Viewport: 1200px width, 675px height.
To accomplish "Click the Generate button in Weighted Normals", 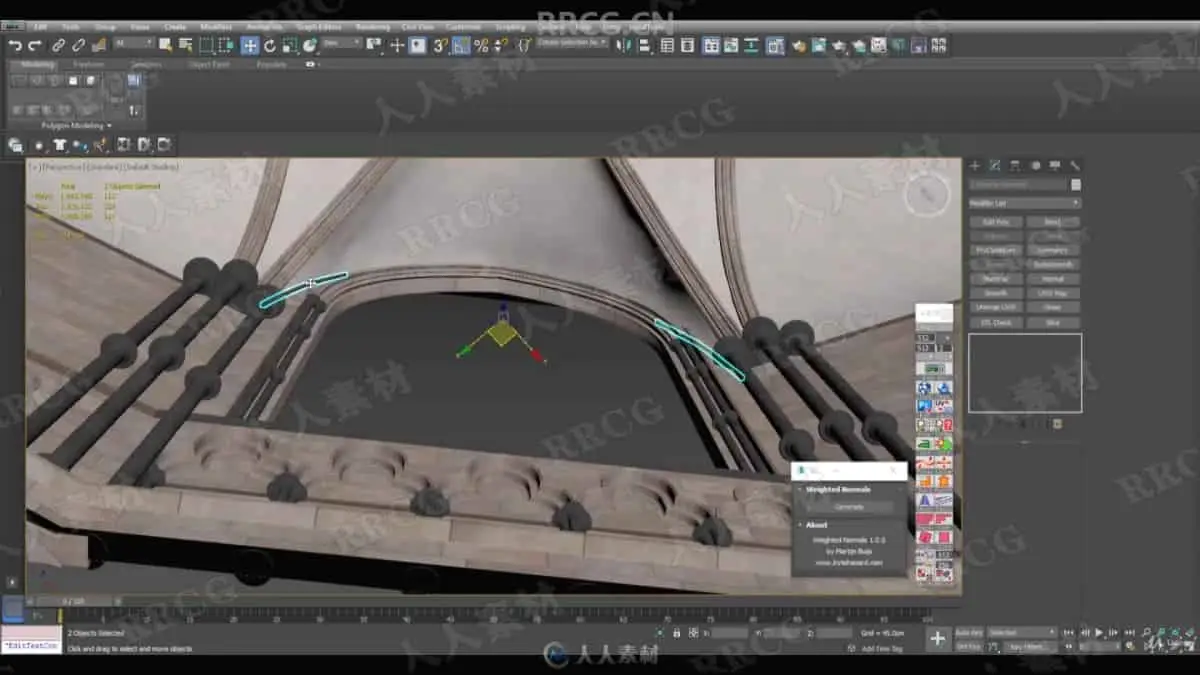I will (849, 507).
